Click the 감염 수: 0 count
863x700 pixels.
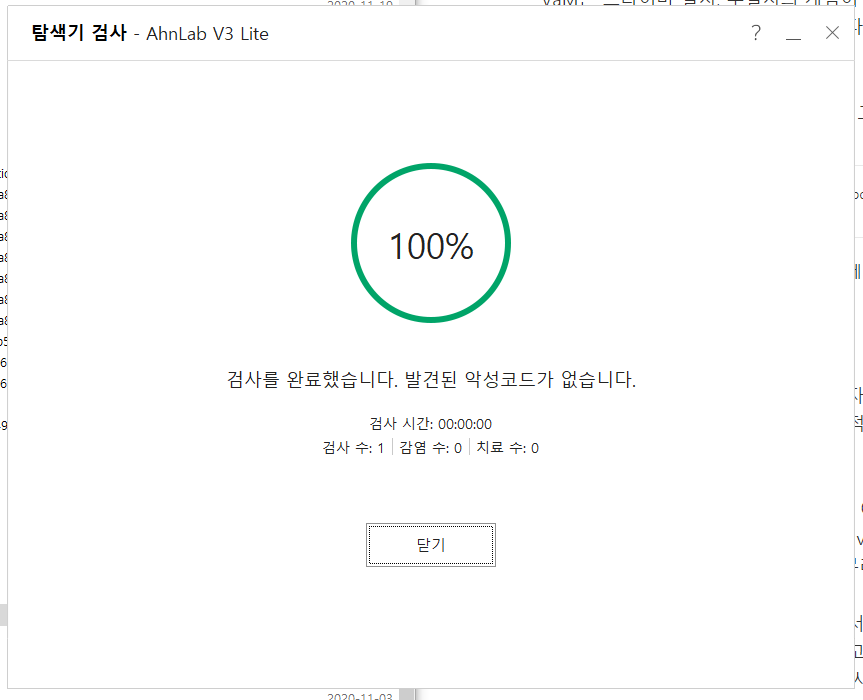pos(430,447)
